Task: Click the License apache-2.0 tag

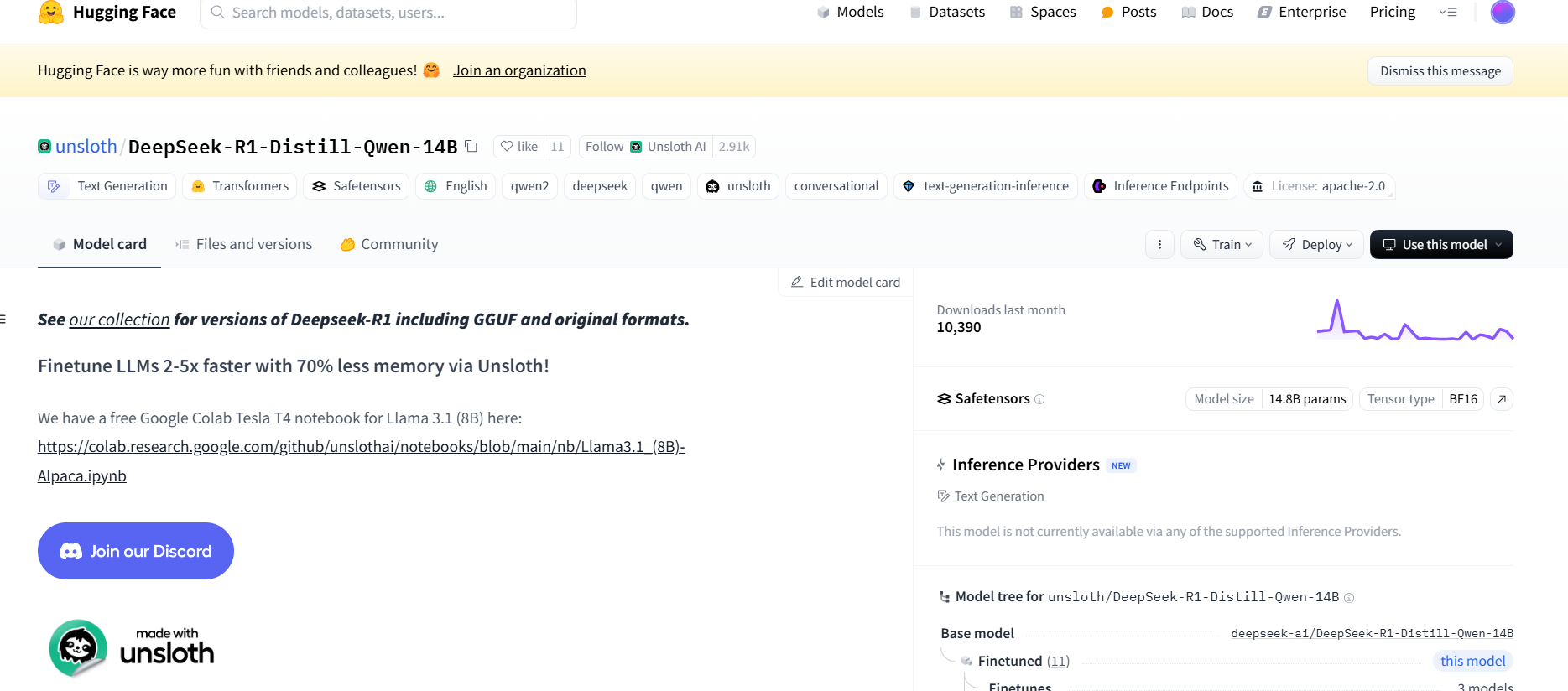Action: click(1319, 186)
